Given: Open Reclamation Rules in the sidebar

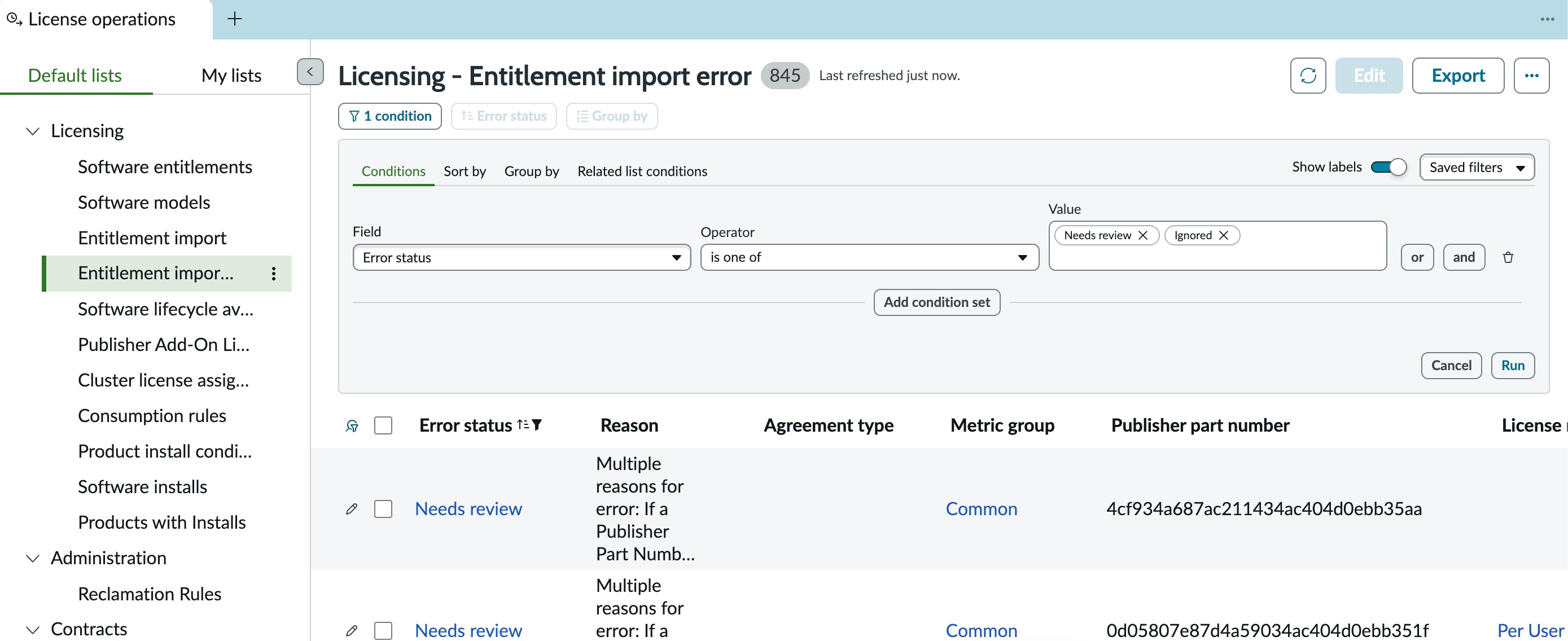Looking at the screenshot, I should click(150, 594).
